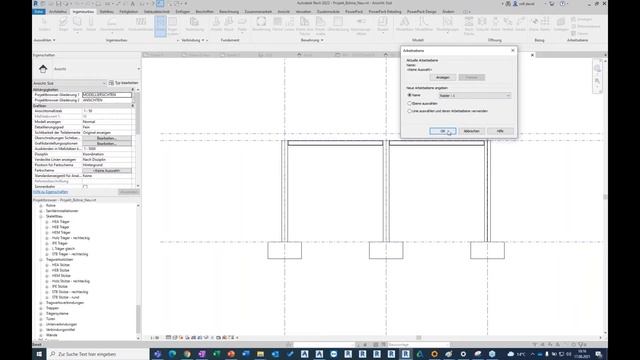
Task: Click the Modelltext tool in ribbon
Action: click(404, 24)
